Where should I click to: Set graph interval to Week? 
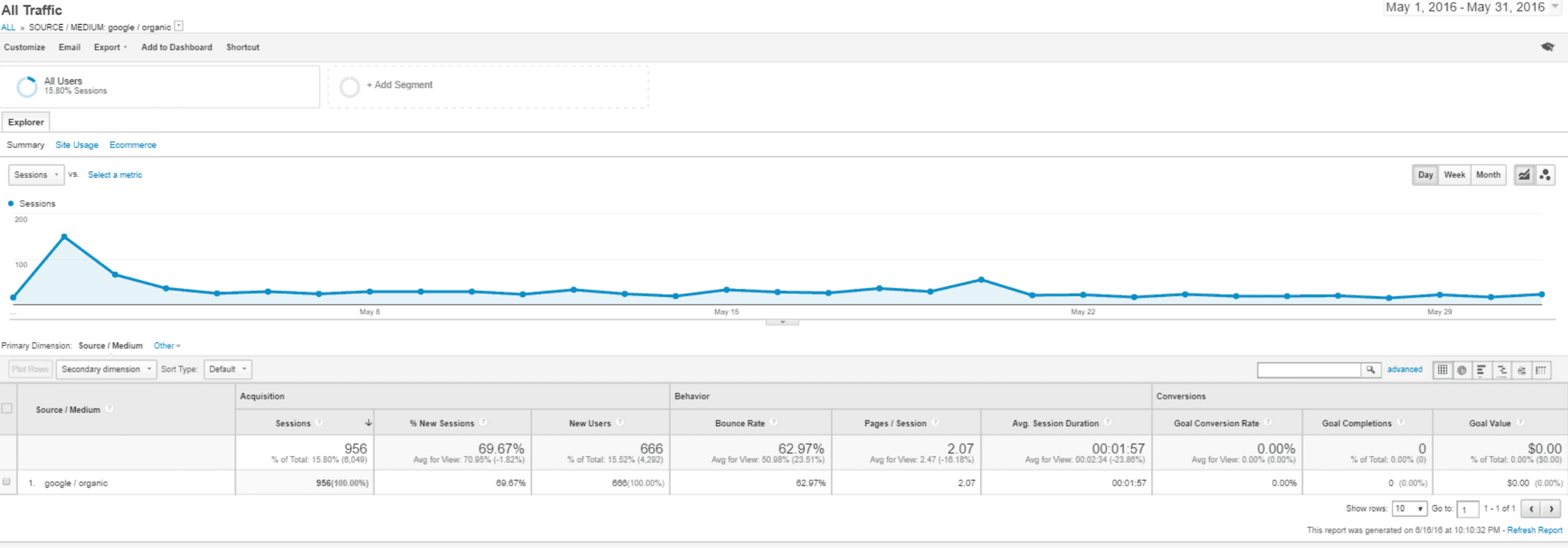pos(1455,175)
